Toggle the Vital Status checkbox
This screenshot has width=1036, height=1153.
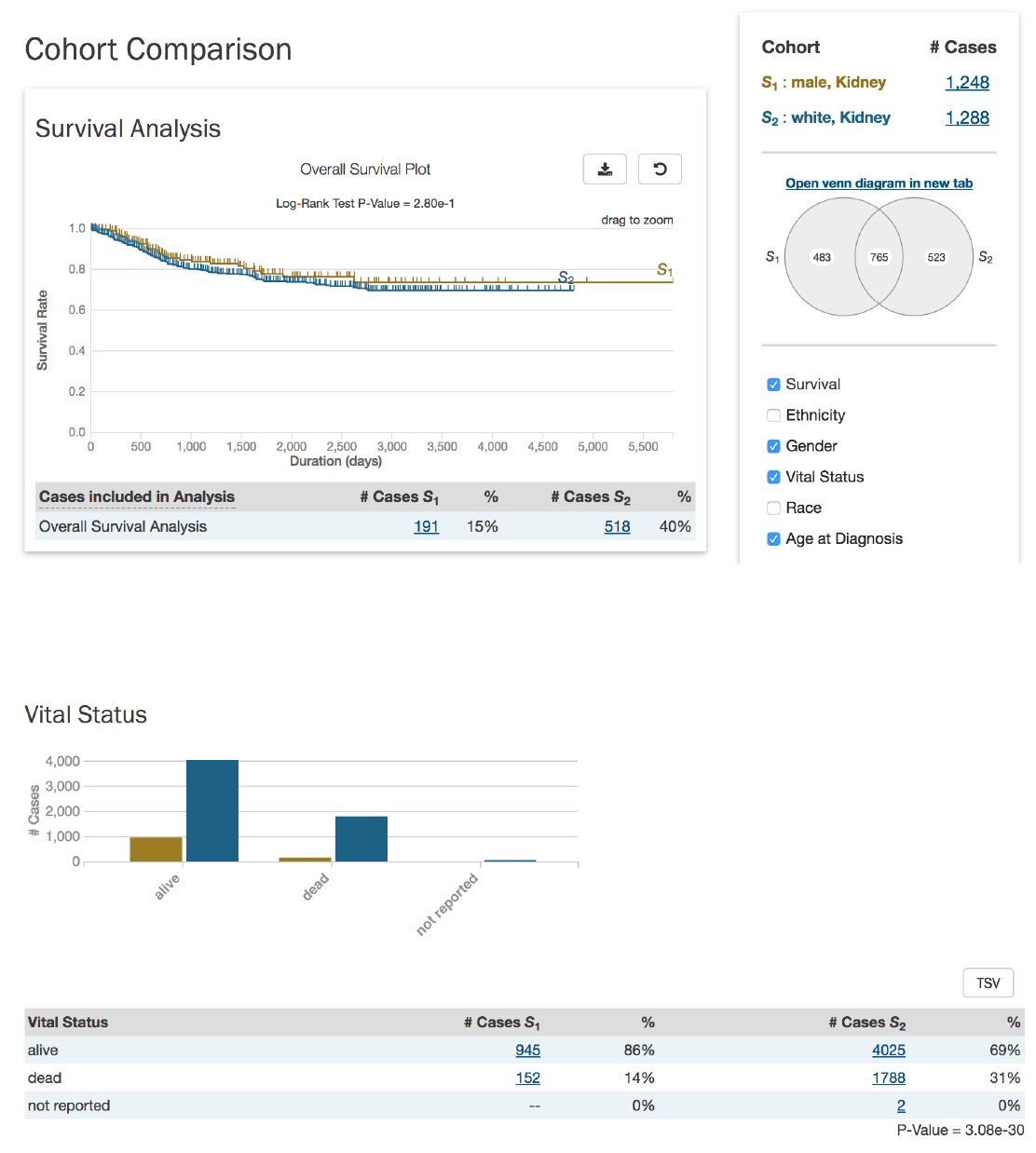click(x=773, y=477)
